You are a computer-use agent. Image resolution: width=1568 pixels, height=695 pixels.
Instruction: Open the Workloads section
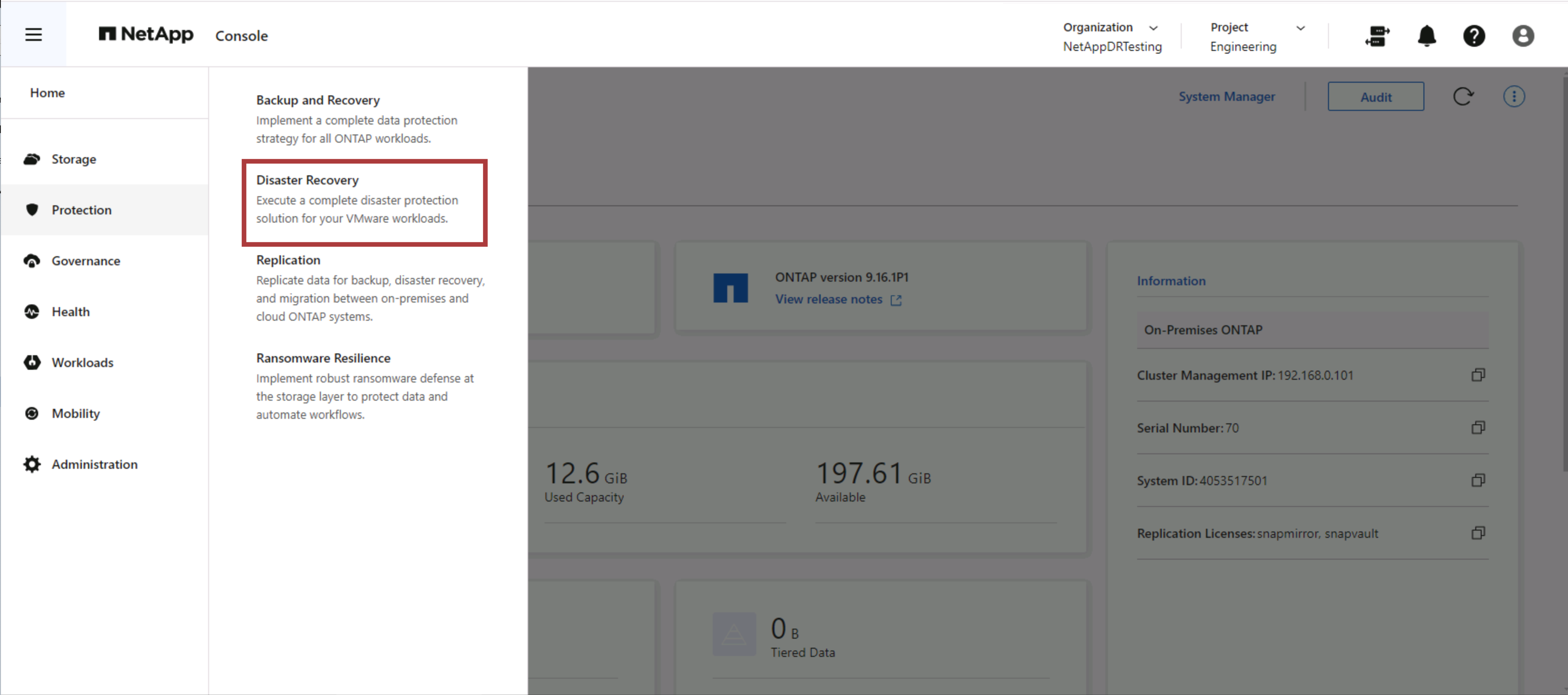(82, 362)
